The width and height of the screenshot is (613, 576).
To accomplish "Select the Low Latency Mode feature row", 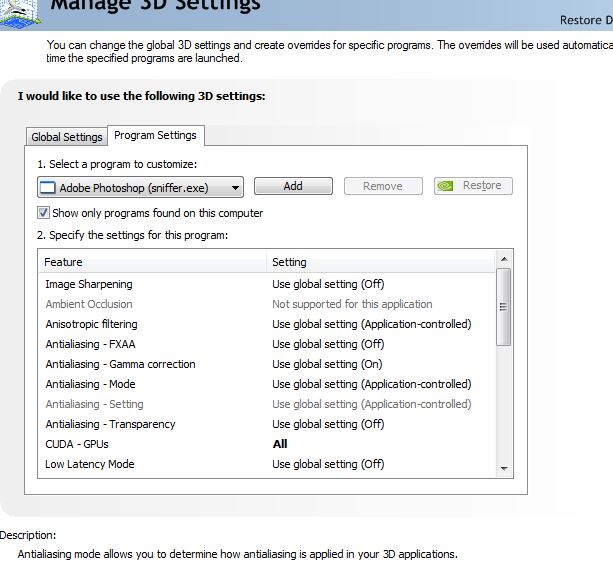I will click(x=267, y=464).
